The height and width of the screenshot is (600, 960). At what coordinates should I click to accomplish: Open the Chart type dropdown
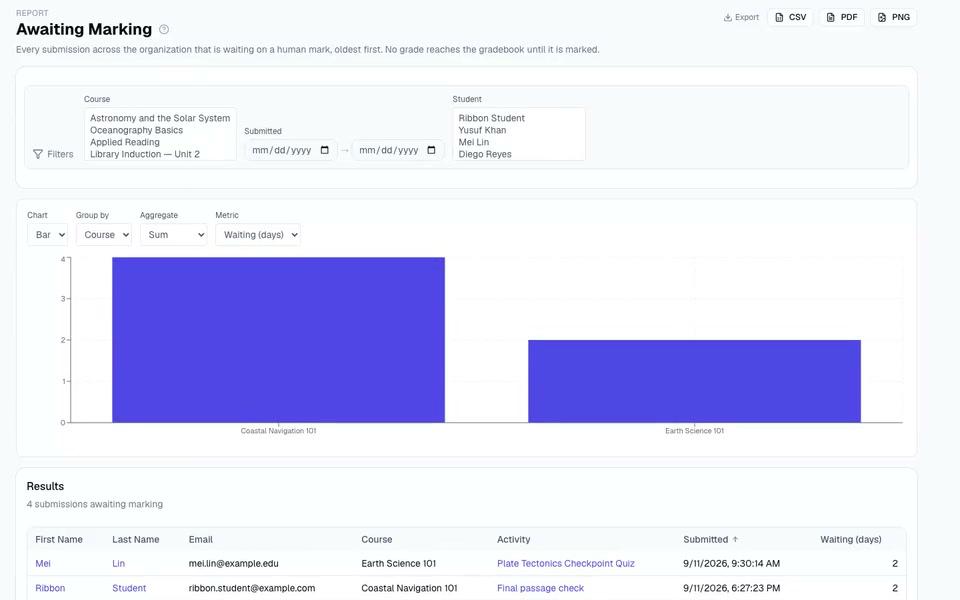coord(47,234)
